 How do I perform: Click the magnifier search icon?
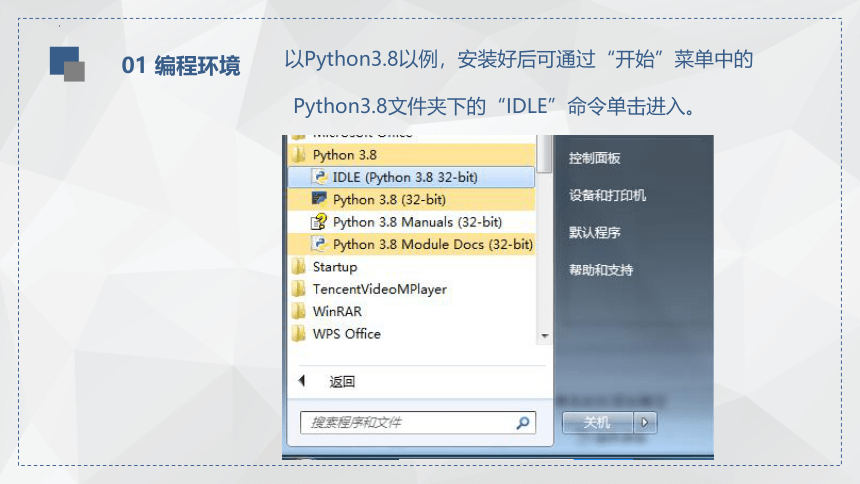tap(523, 423)
